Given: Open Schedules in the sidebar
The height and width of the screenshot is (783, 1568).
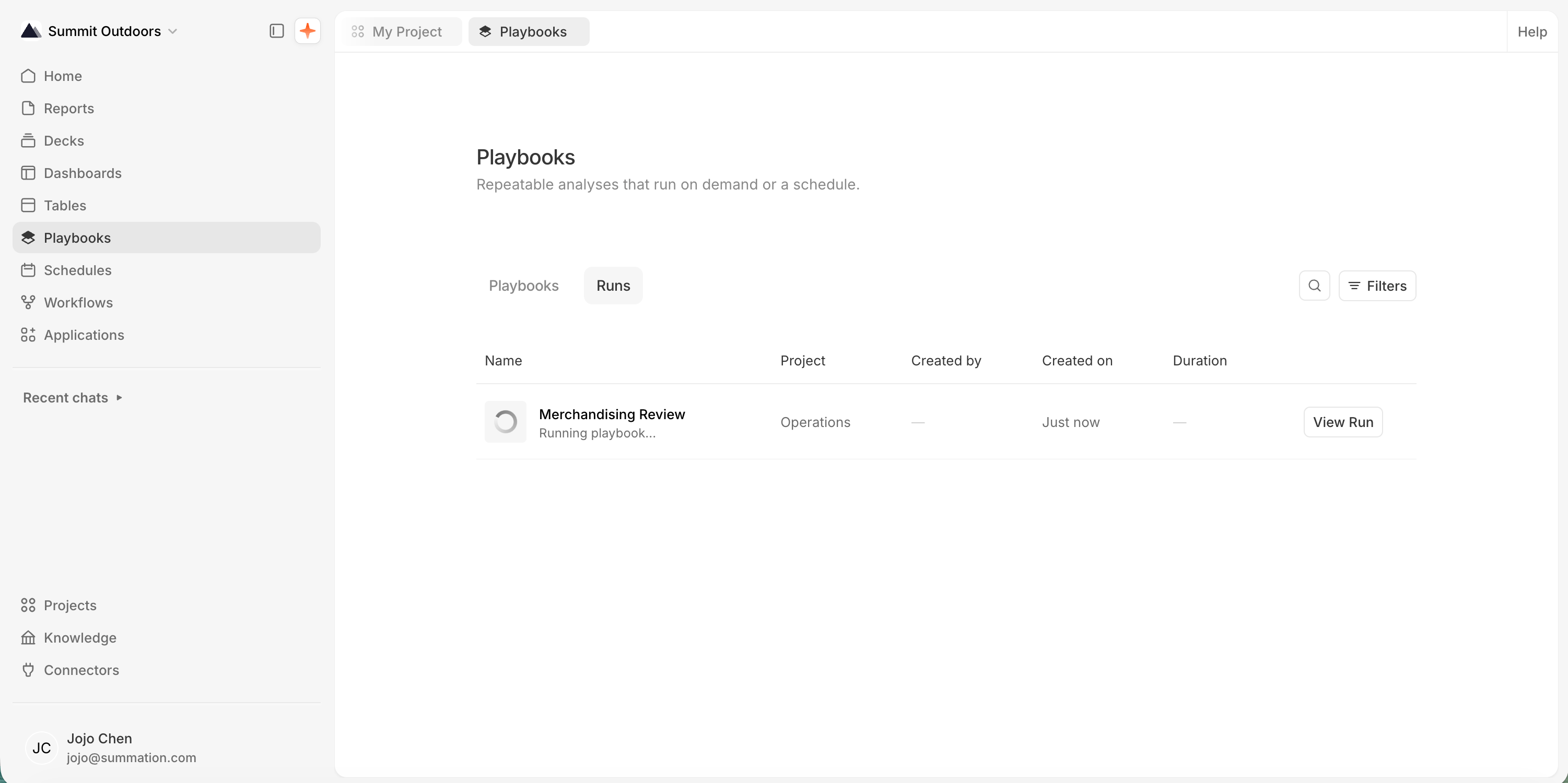Looking at the screenshot, I should (166, 270).
